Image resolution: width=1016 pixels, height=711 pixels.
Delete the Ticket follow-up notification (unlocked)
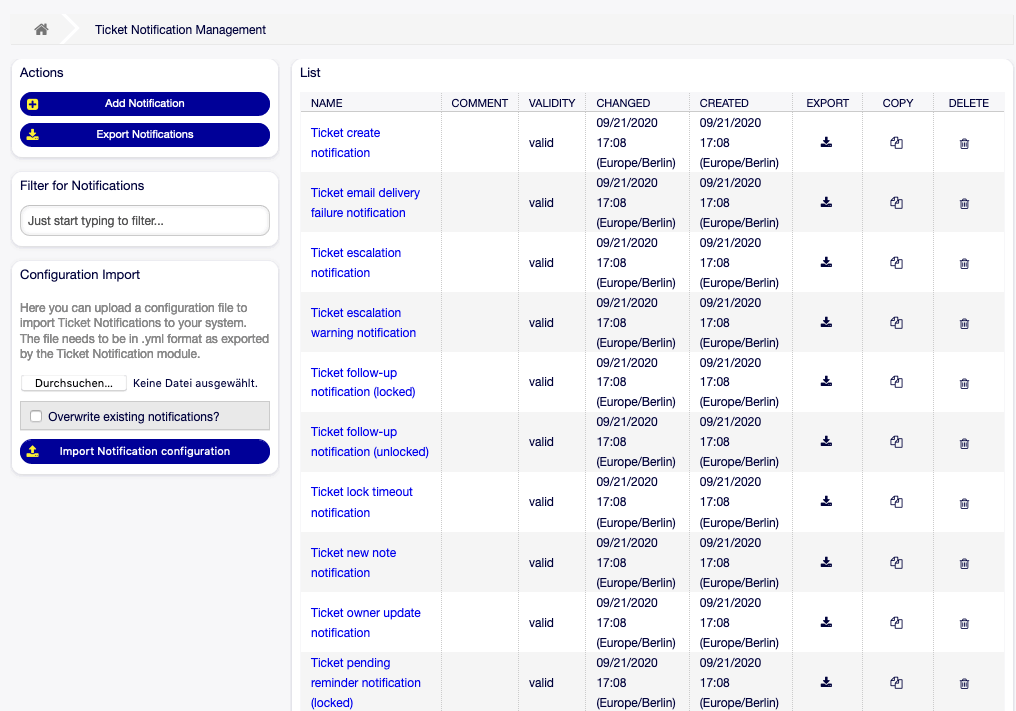[964, 443]
